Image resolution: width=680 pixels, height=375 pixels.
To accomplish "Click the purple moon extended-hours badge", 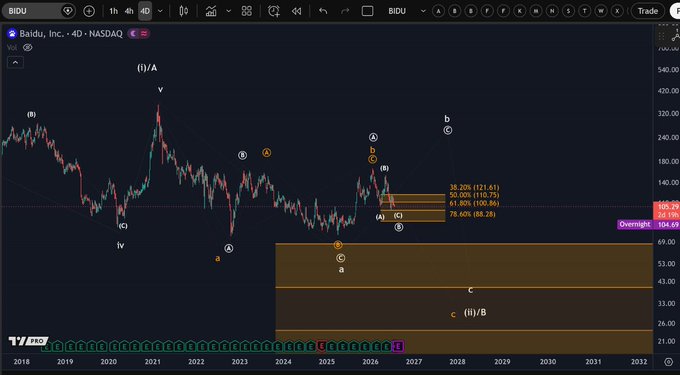I will tap(133, 34).
